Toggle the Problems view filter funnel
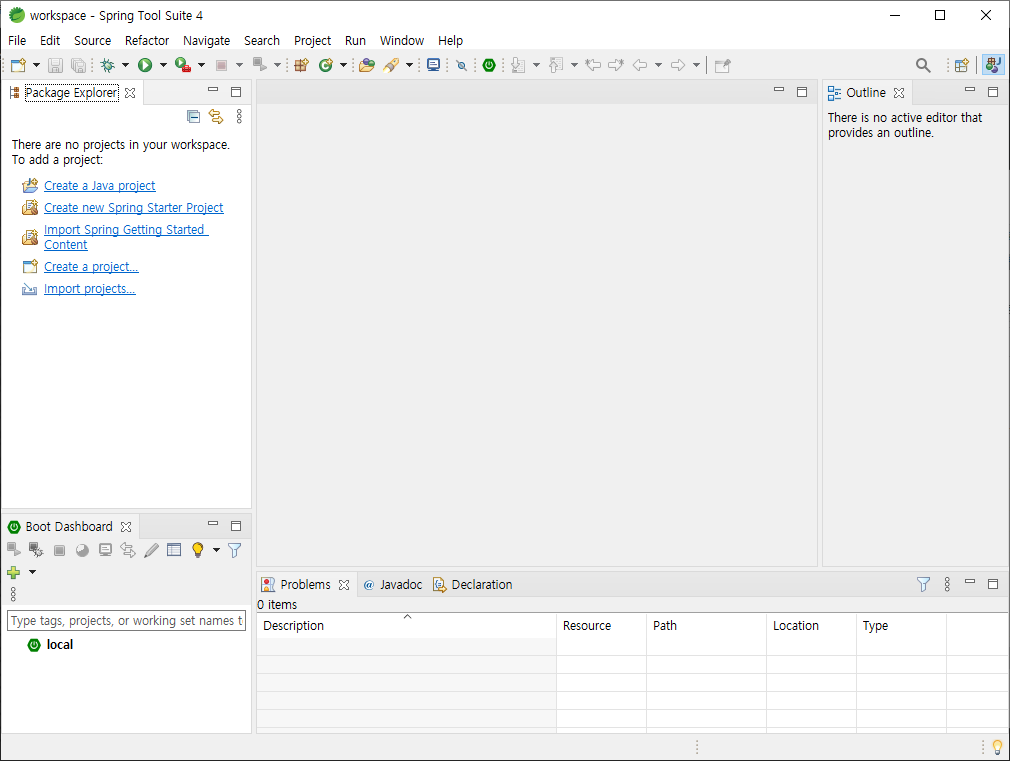Screen dimensions: 1010x761 (x=923, y=584)
